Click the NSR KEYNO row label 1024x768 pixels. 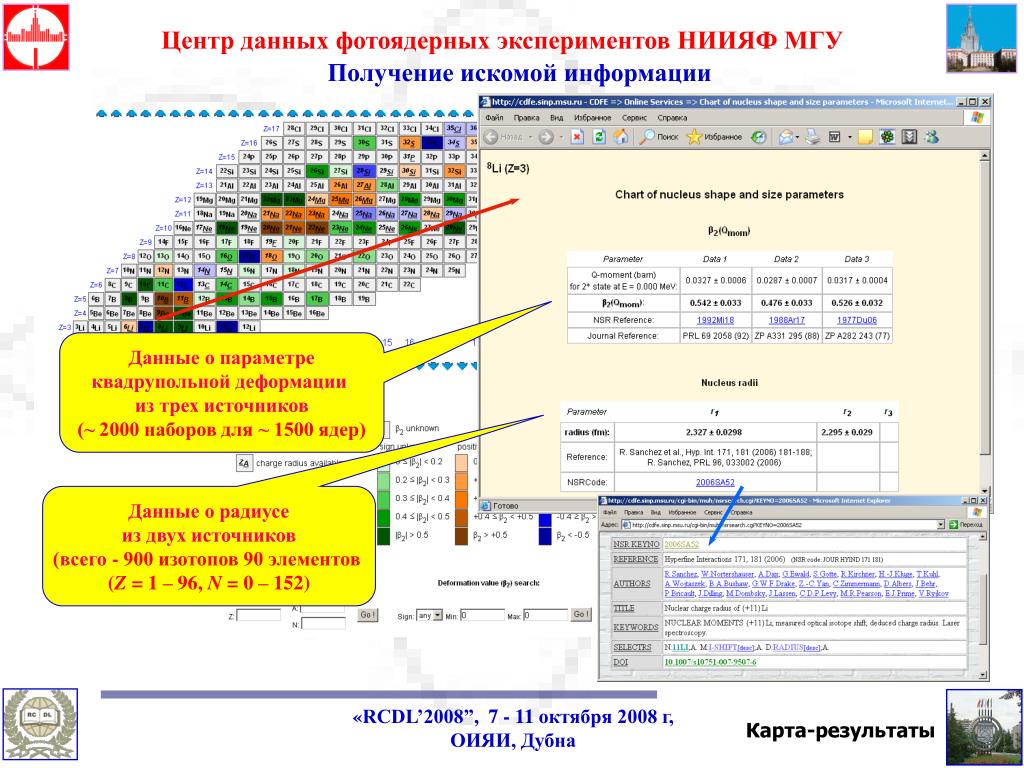coord(636,544)
